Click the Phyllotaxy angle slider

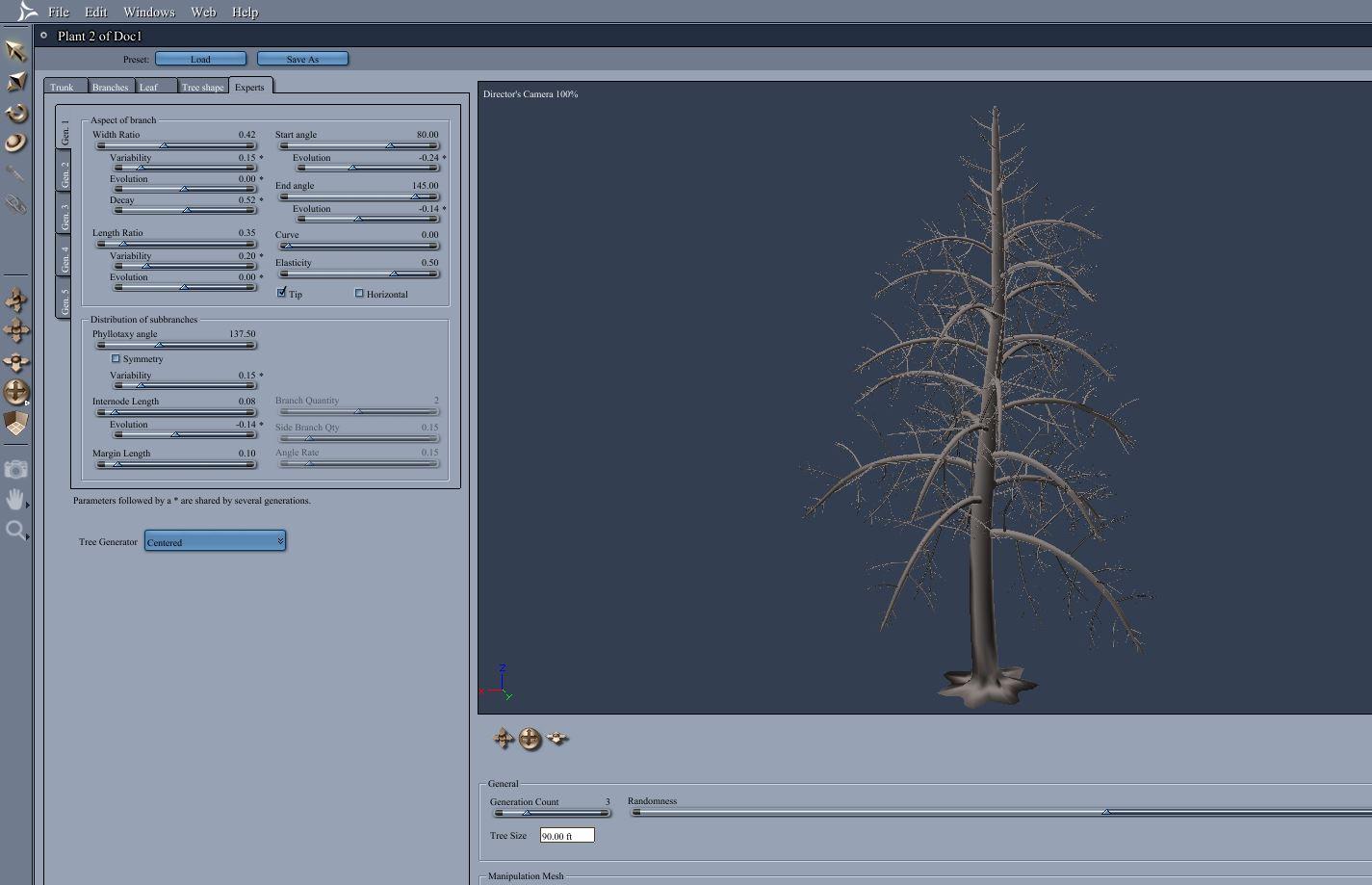pyautogui.click(x=176, y=345)
